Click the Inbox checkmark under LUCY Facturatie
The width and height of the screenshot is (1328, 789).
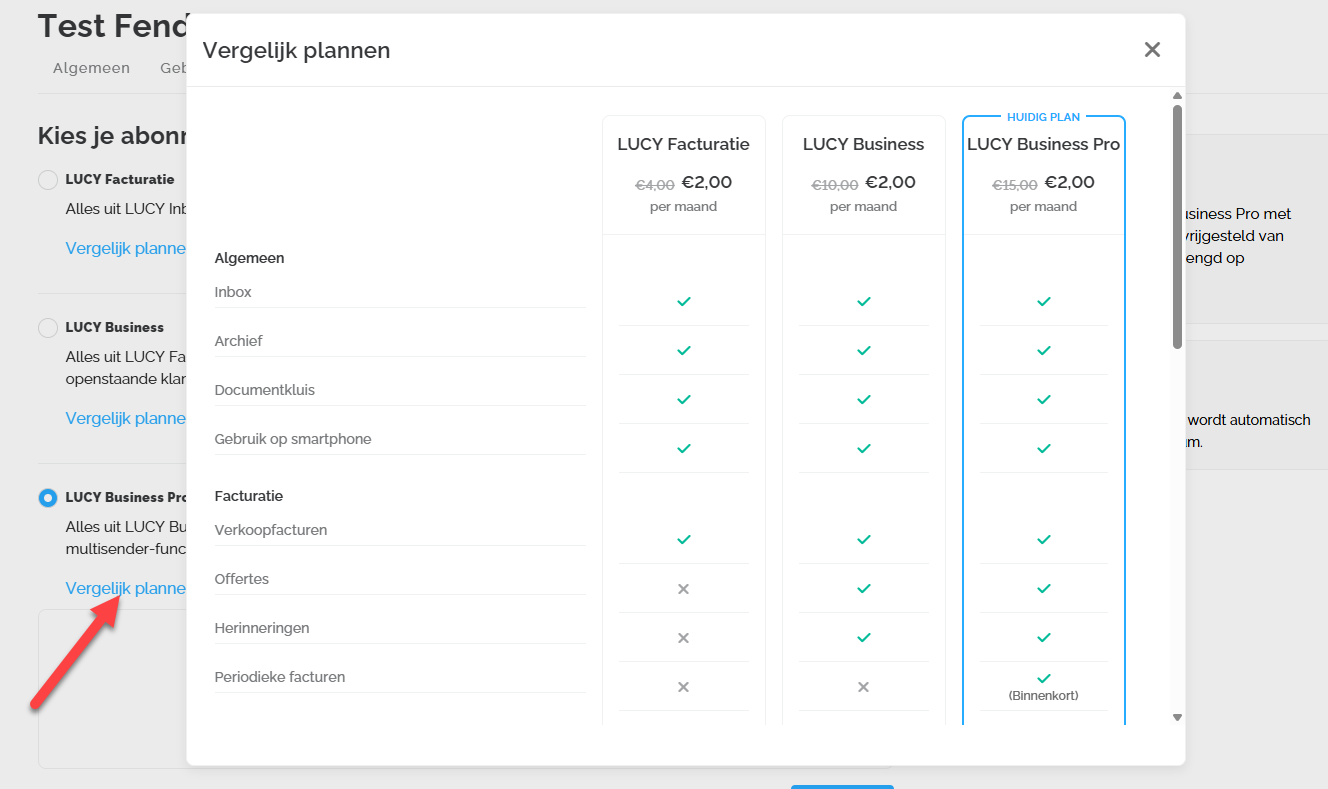click(684, 301)
